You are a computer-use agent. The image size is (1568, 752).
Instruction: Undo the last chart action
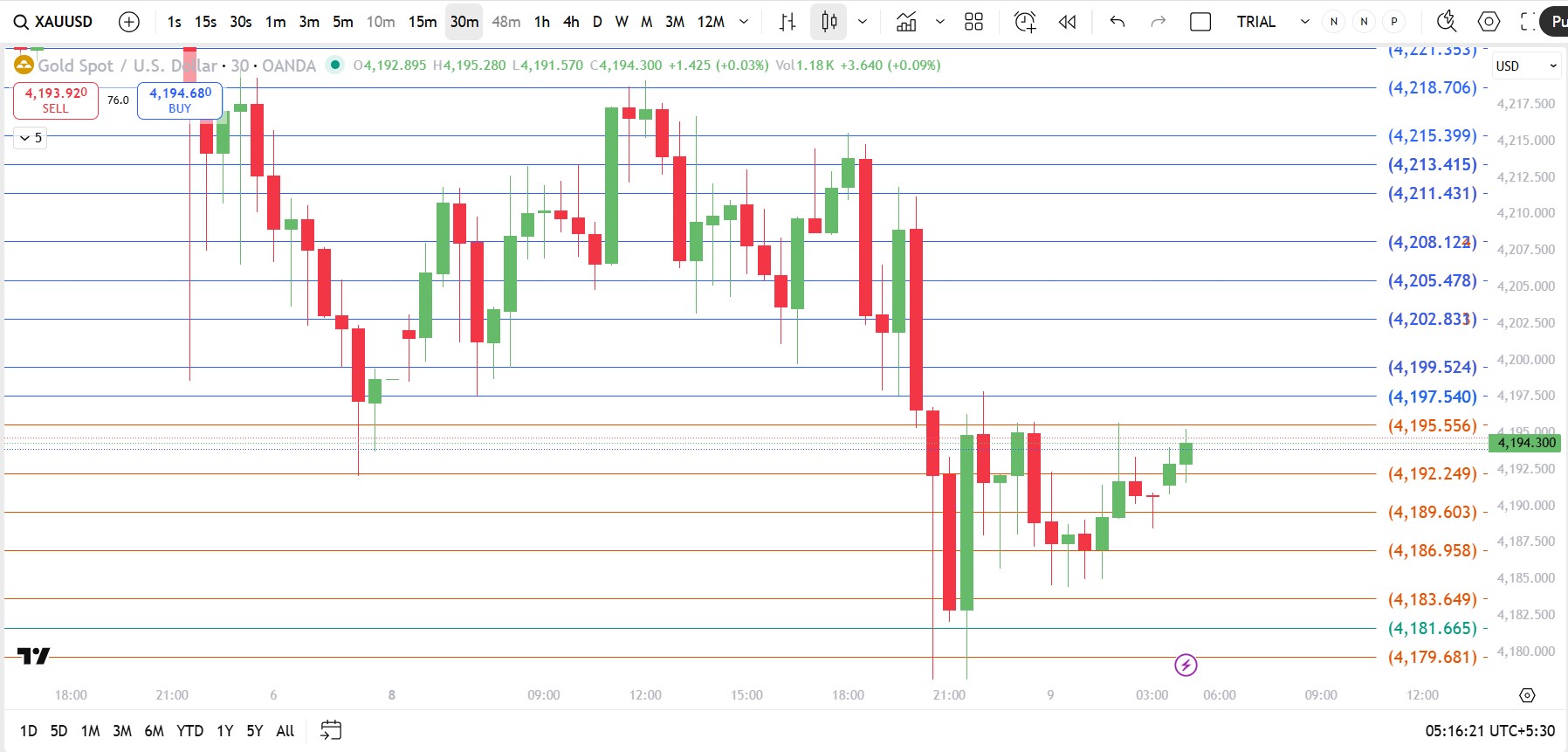click(x=1117, y=22)
